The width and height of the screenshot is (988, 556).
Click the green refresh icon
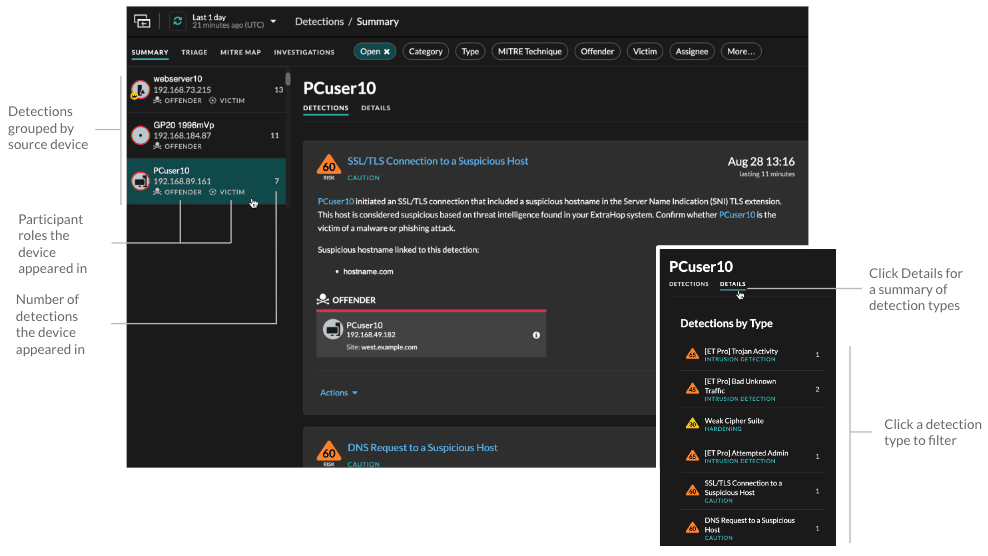tap(178, 21)
